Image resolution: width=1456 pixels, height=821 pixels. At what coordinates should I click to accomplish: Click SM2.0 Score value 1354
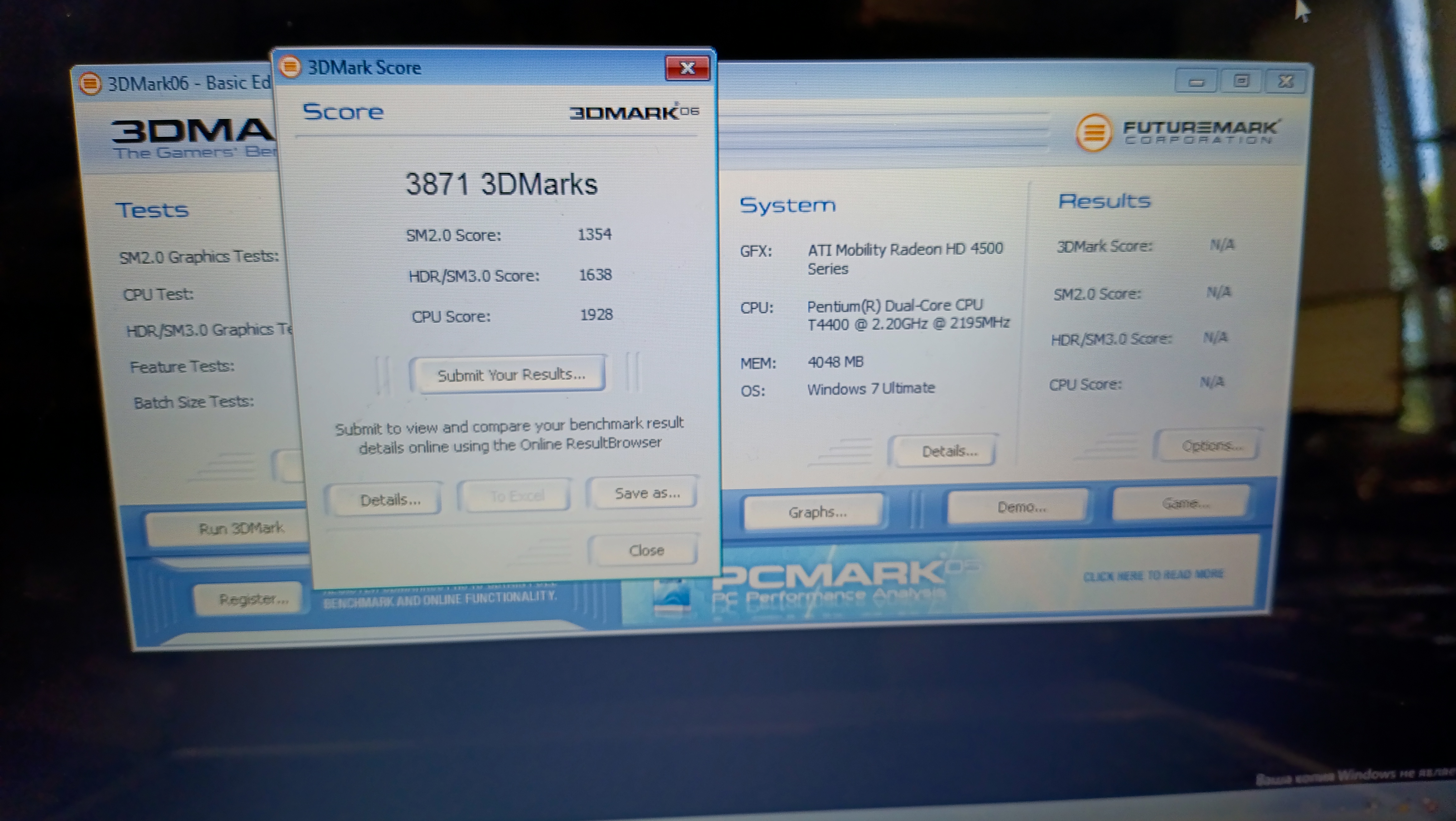click(594, 234)
